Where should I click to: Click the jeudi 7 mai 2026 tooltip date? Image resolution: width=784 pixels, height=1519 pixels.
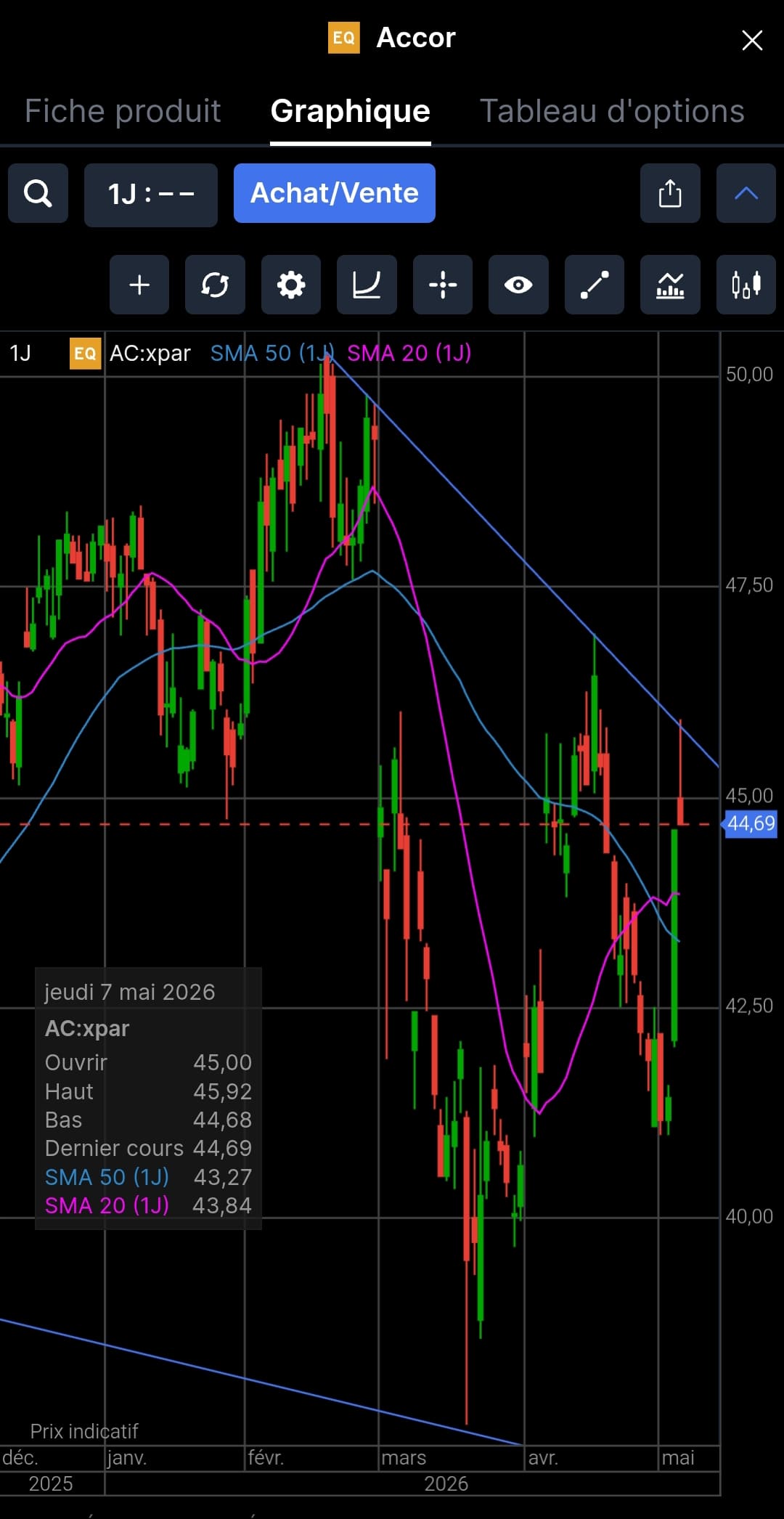130,993
